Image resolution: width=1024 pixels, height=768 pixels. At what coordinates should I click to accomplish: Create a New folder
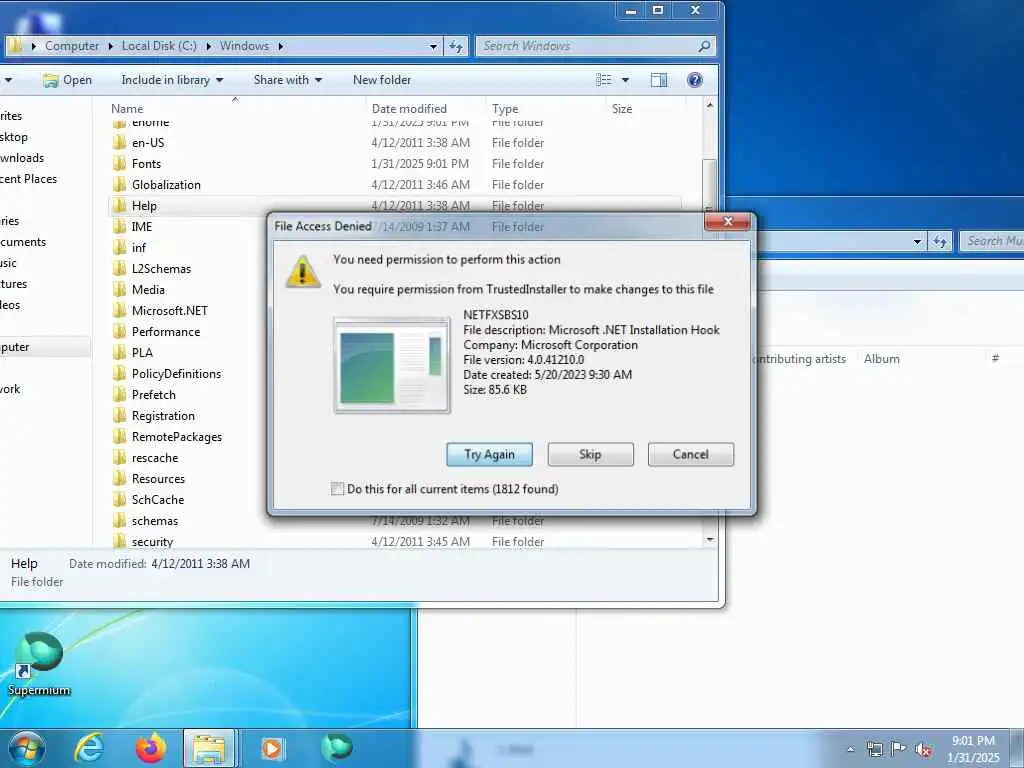(x=382, y=80)
